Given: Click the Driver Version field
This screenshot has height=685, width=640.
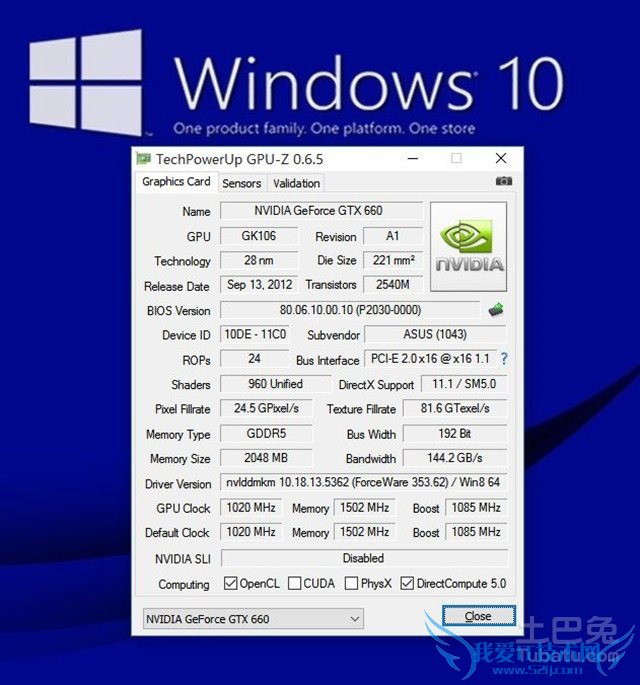Looking at the screenshot, I should (x=363, y=482).
